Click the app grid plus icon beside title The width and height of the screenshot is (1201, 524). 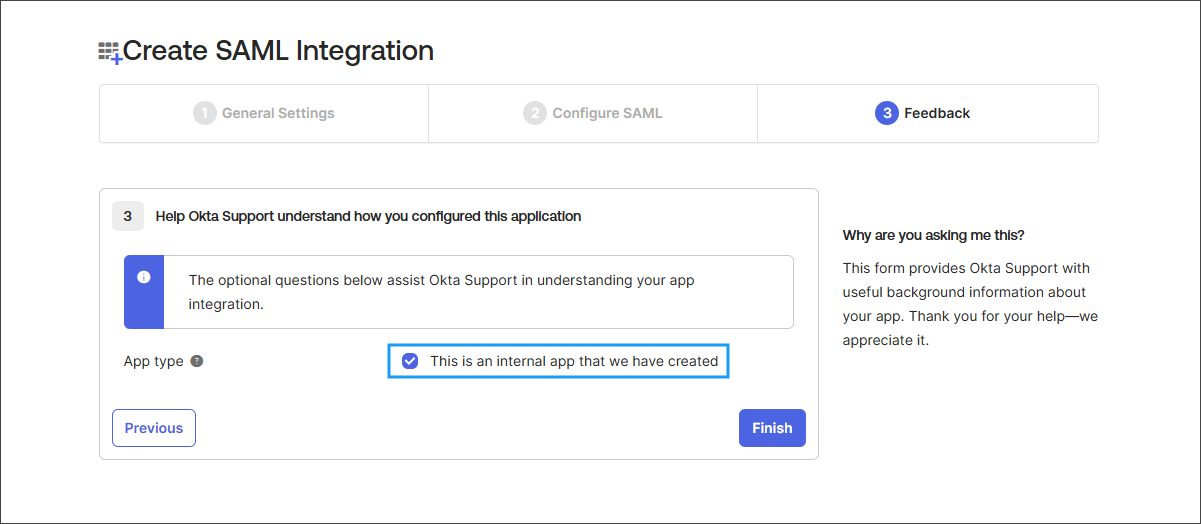110,53
